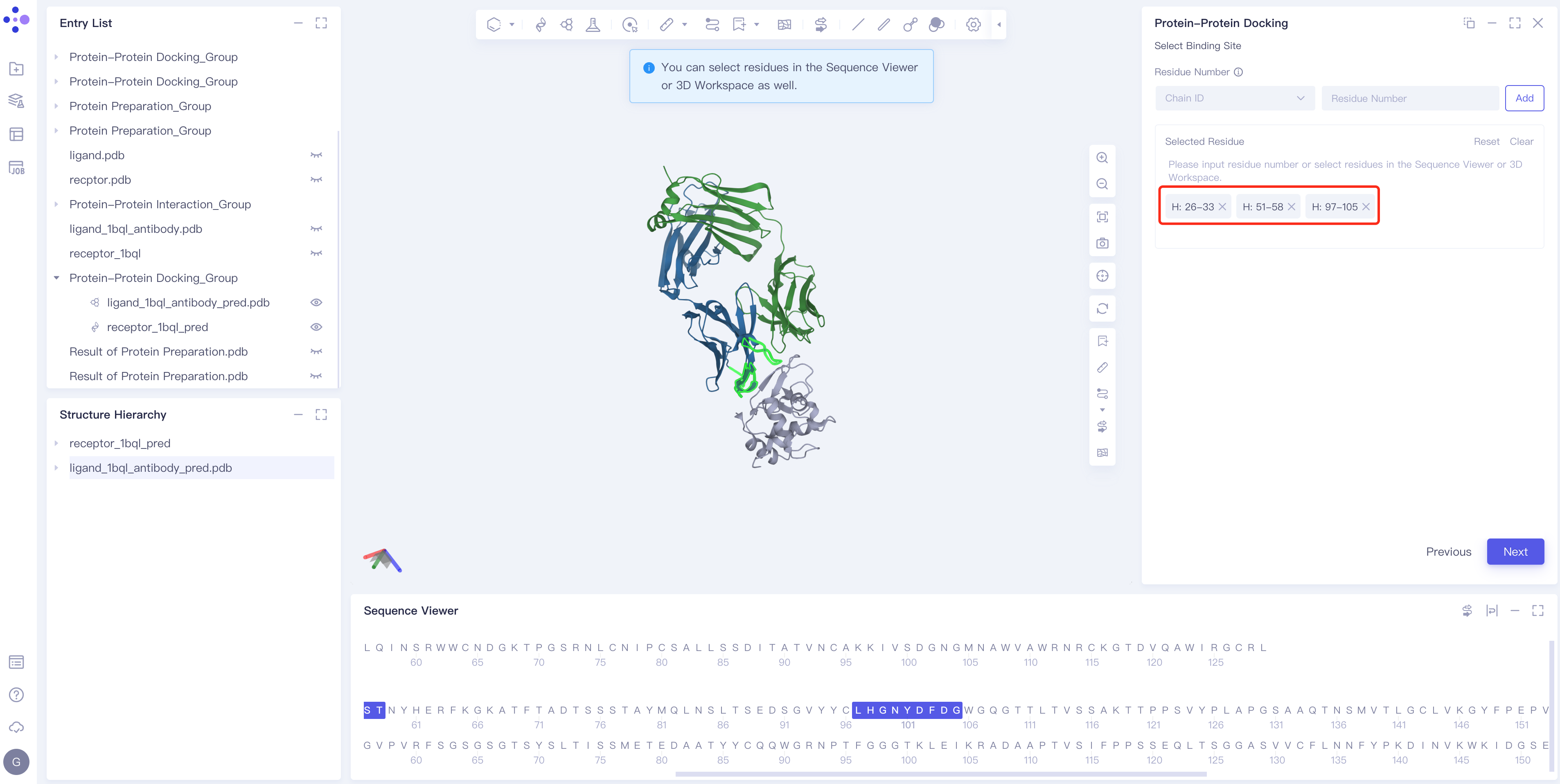Viewport: 1560px width, 784px height.
Task: Remove the H: 97–105 residue tag
Action: coord(1366,207)
